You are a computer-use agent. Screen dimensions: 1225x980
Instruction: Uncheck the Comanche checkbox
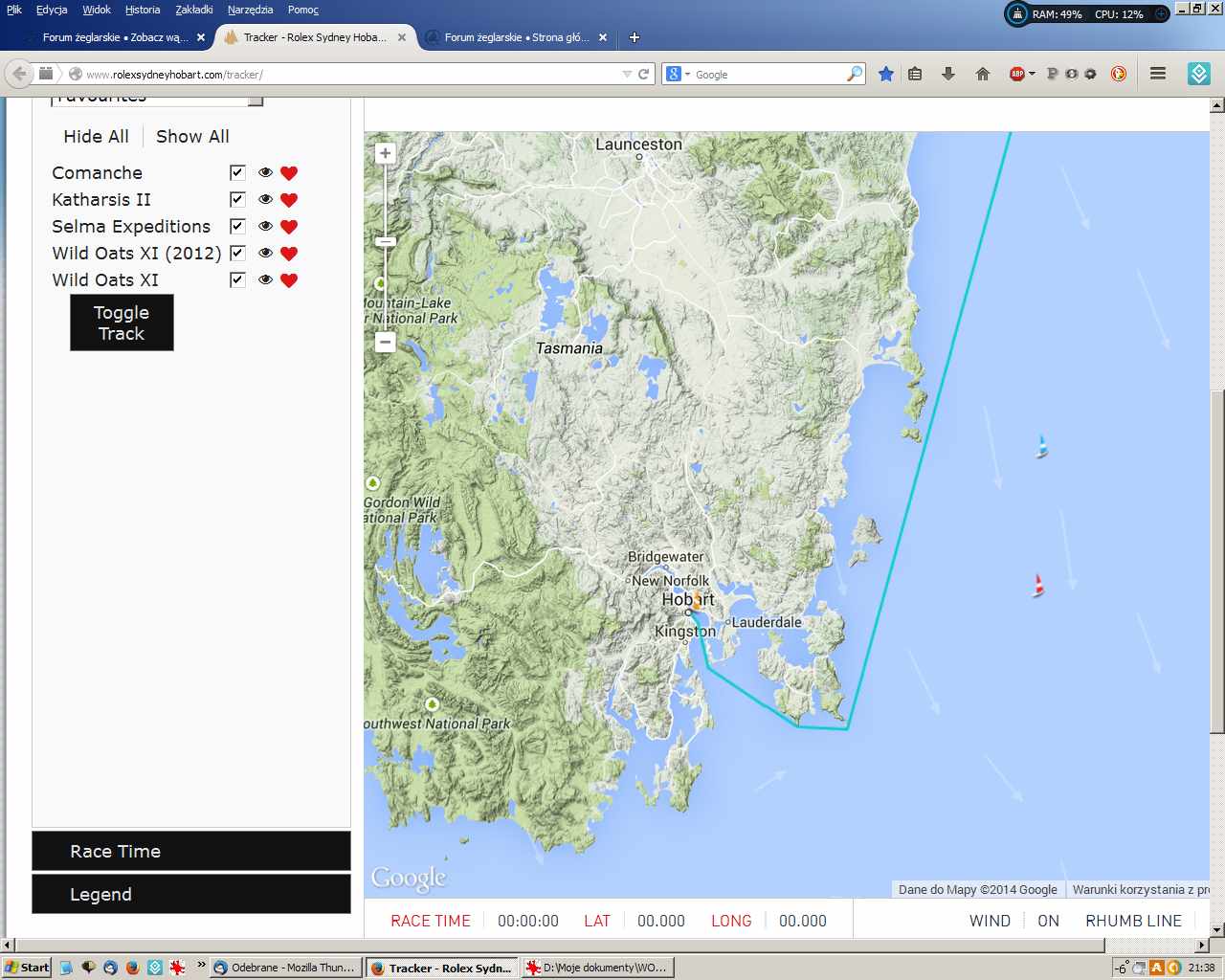click(237, 172)
